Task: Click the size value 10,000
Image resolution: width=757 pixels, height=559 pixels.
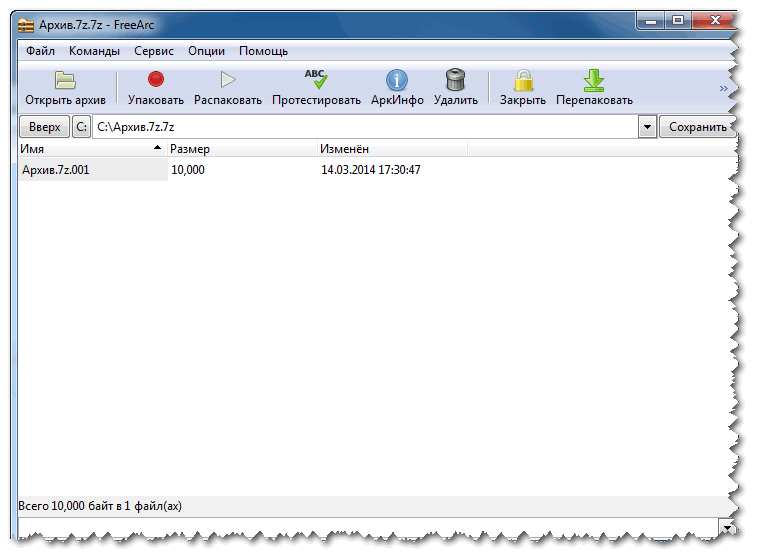Action: click(x=188, y=170)
